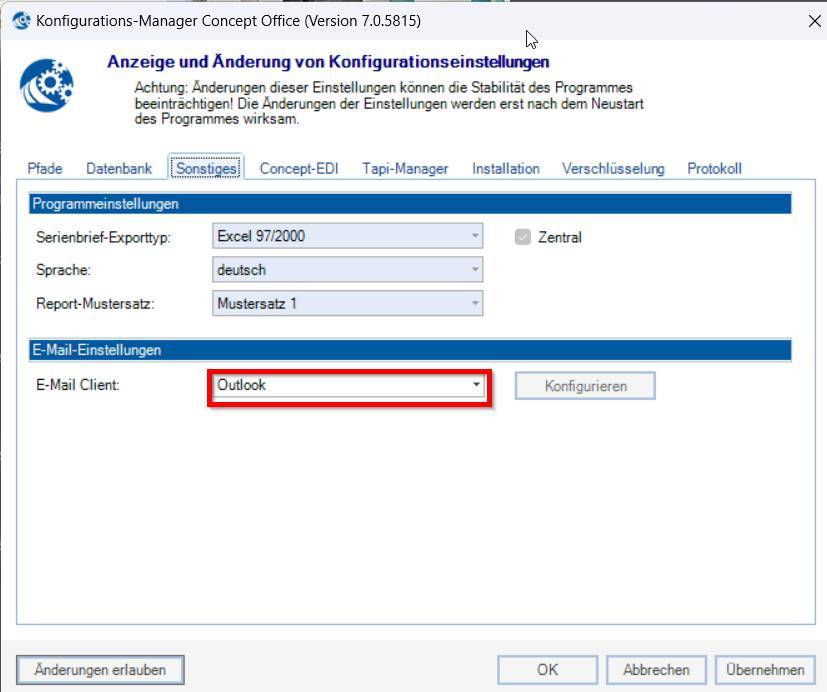Switch to the Pfade tab
Screen dimensions: 827x692
(x=45, y=168)
